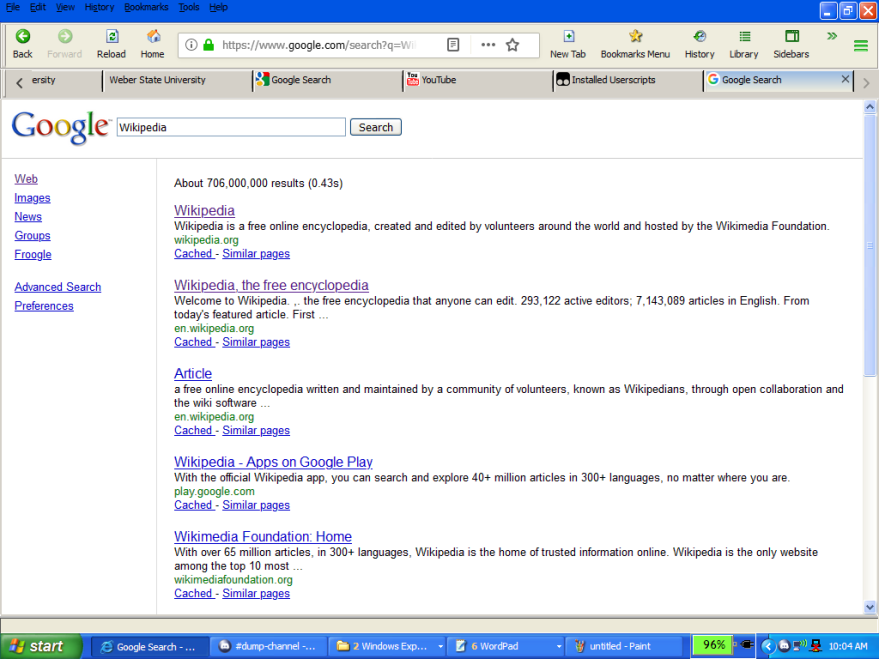Open Similar pages under play.google.com result
Screen dimensions: 879x659
click(256, 505)
